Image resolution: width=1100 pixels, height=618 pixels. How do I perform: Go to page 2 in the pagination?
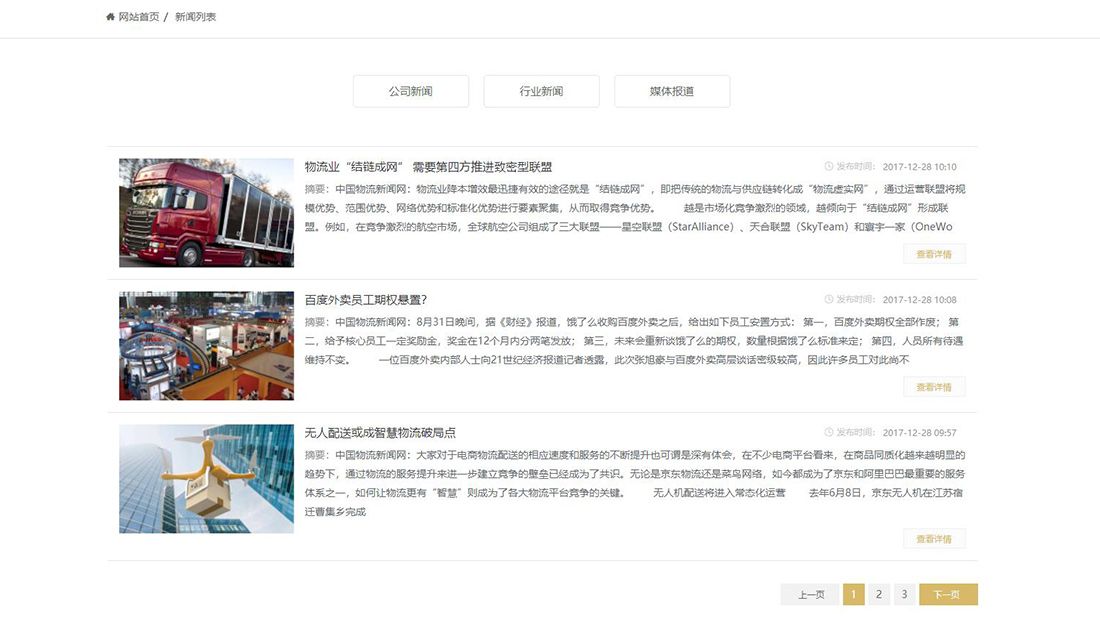click(x=878, y=595)
